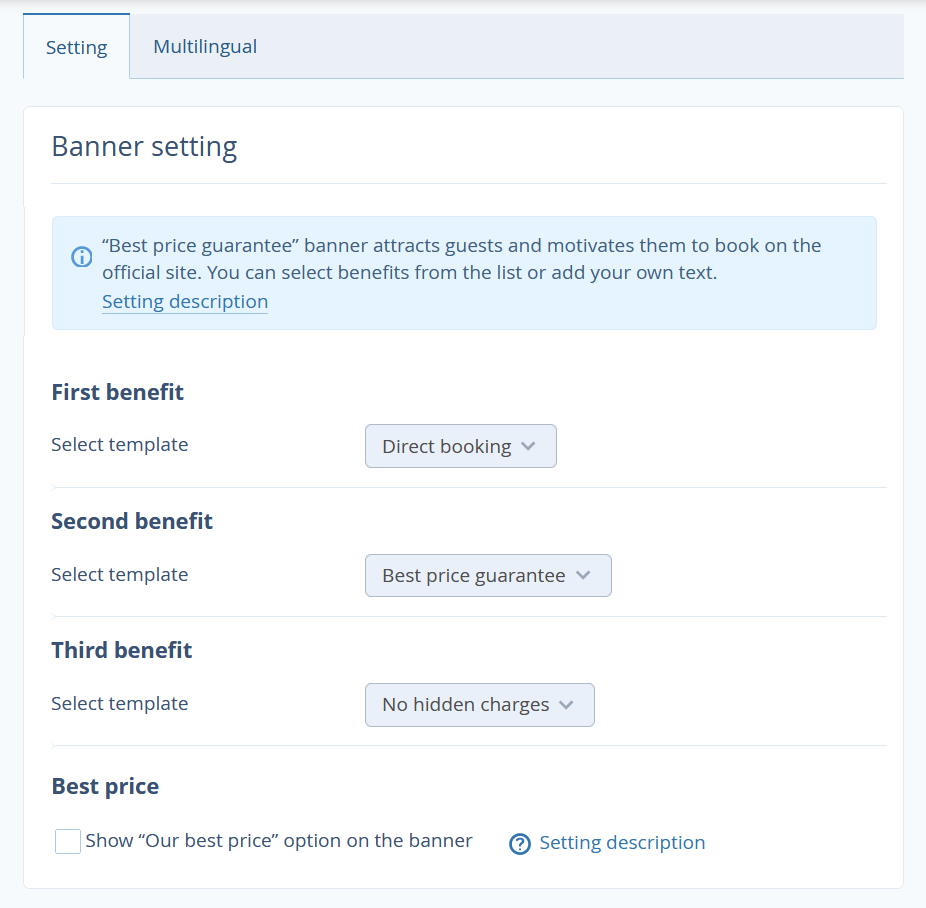Open the Direct booking template dropdown

pyautogui.click(x=461, y=446)
